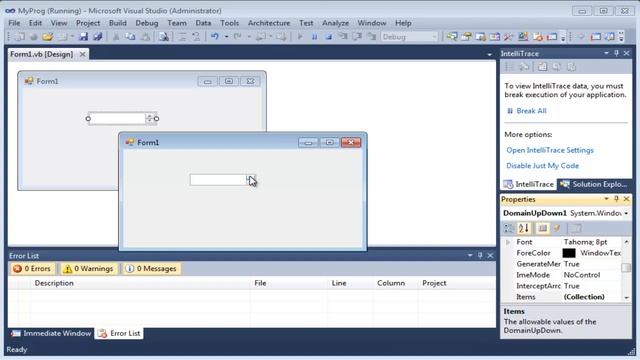Open the Undo history dropdown arrow

(226, 37)
